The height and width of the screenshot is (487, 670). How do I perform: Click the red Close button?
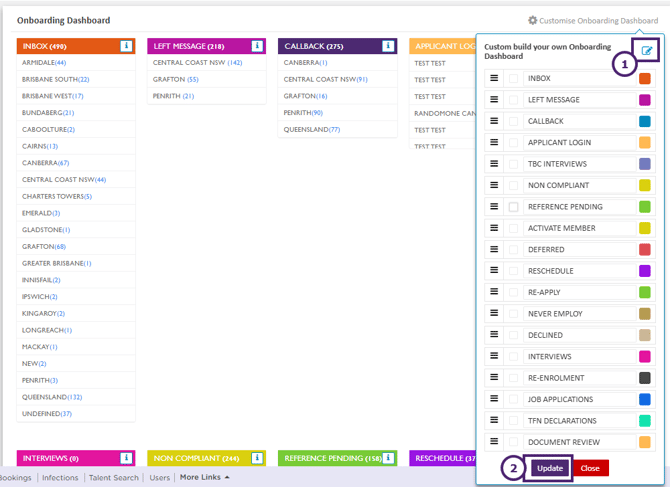tap(590, 468)
